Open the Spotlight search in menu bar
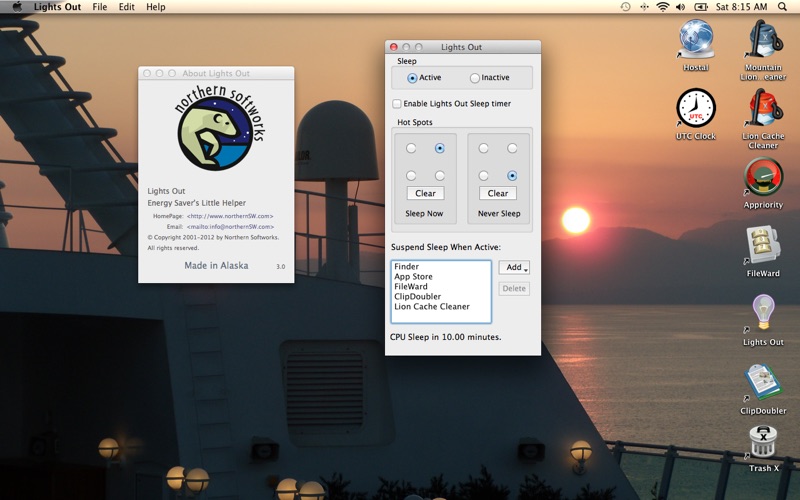The width and height of the screenshot is (800, 500). point(782,7)
